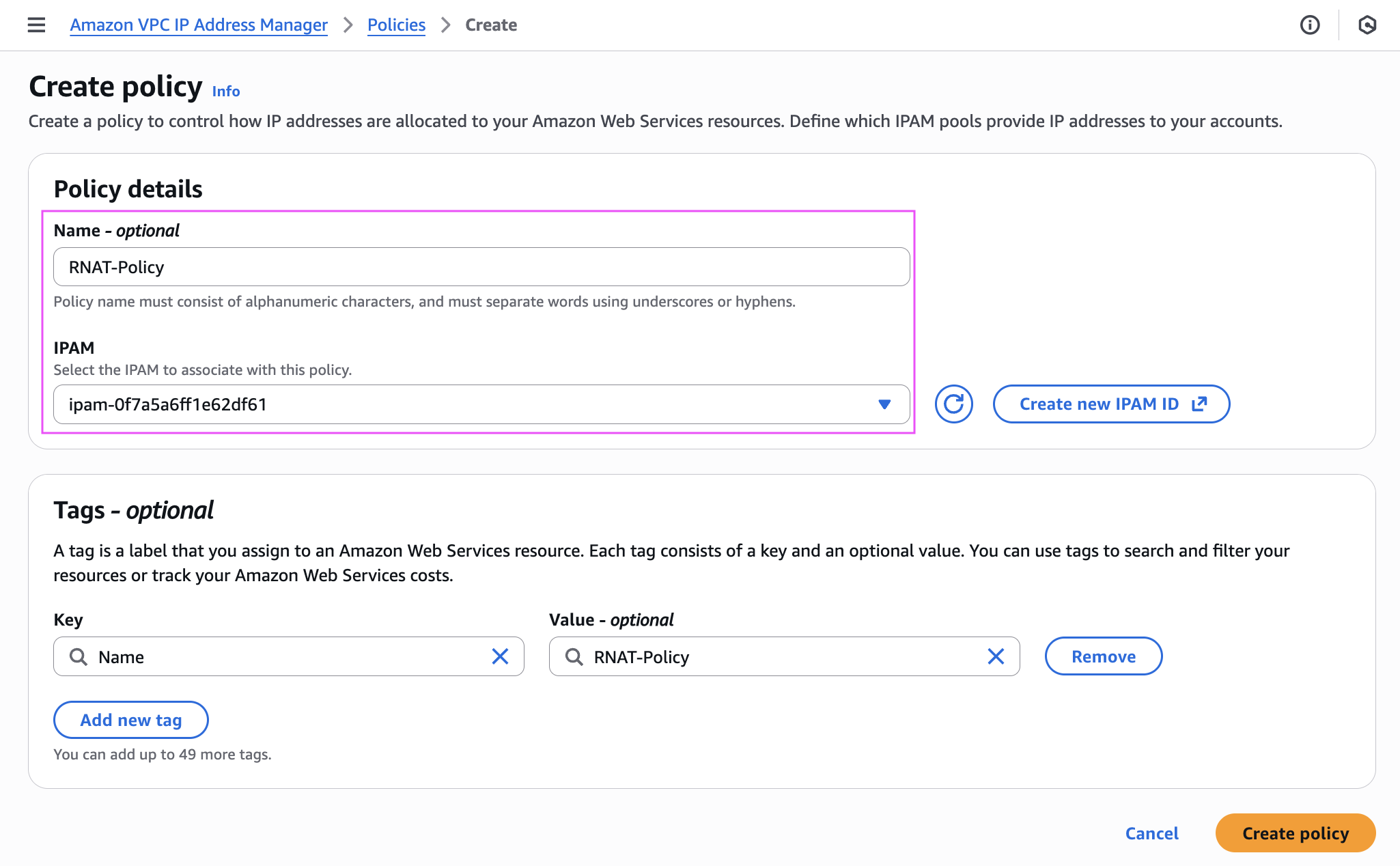1400x866 pixels.
Task: Cancel policy creation
Action: [1151, 833]
